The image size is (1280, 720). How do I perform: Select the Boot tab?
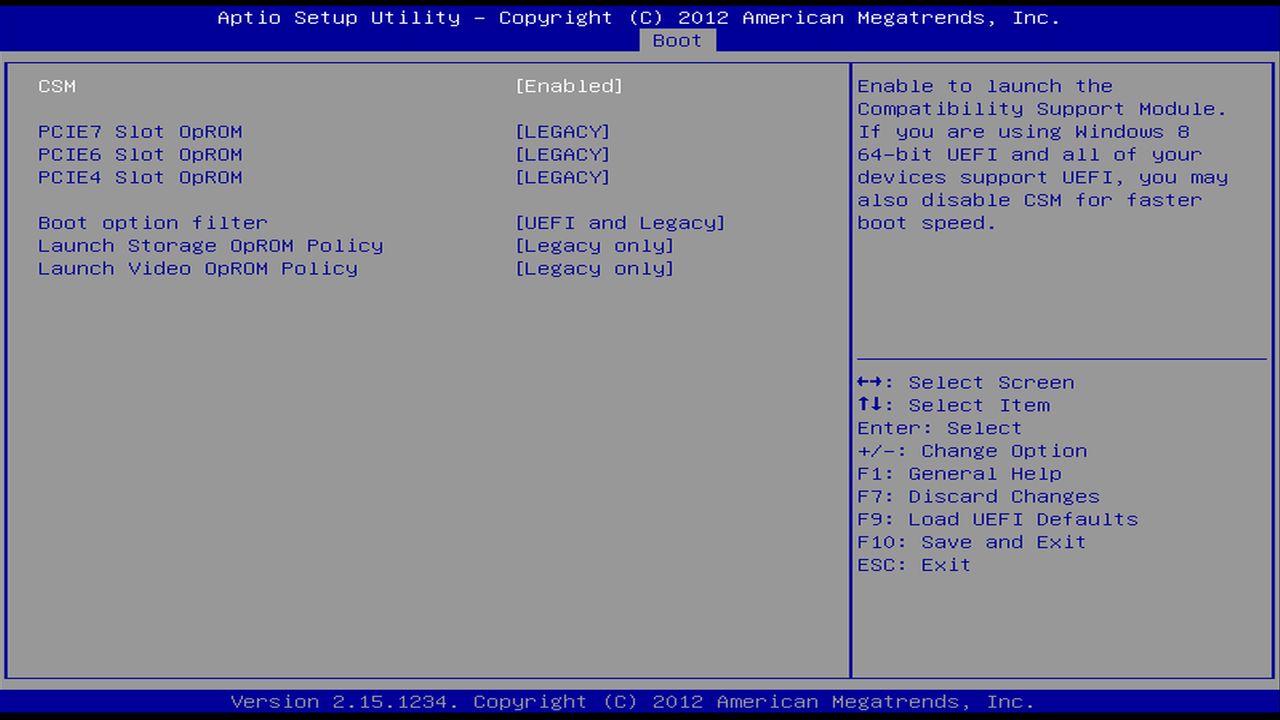pyautogui.click(x=677, y=40)
